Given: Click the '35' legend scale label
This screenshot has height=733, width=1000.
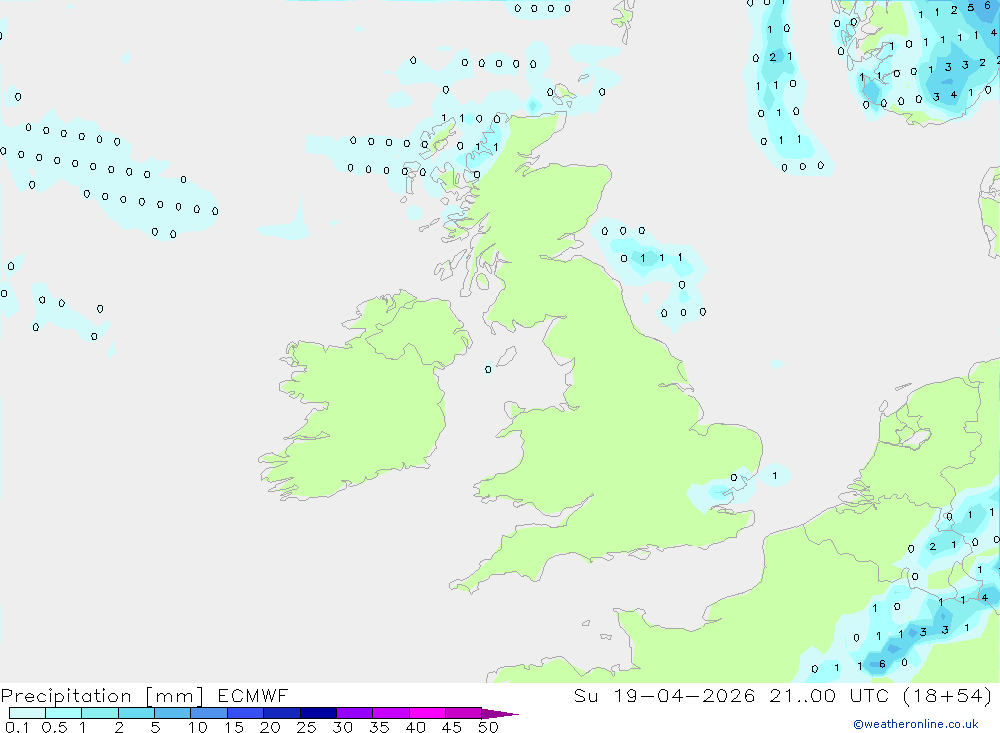Looking at the screenshot, I should [x=379, y=727].
